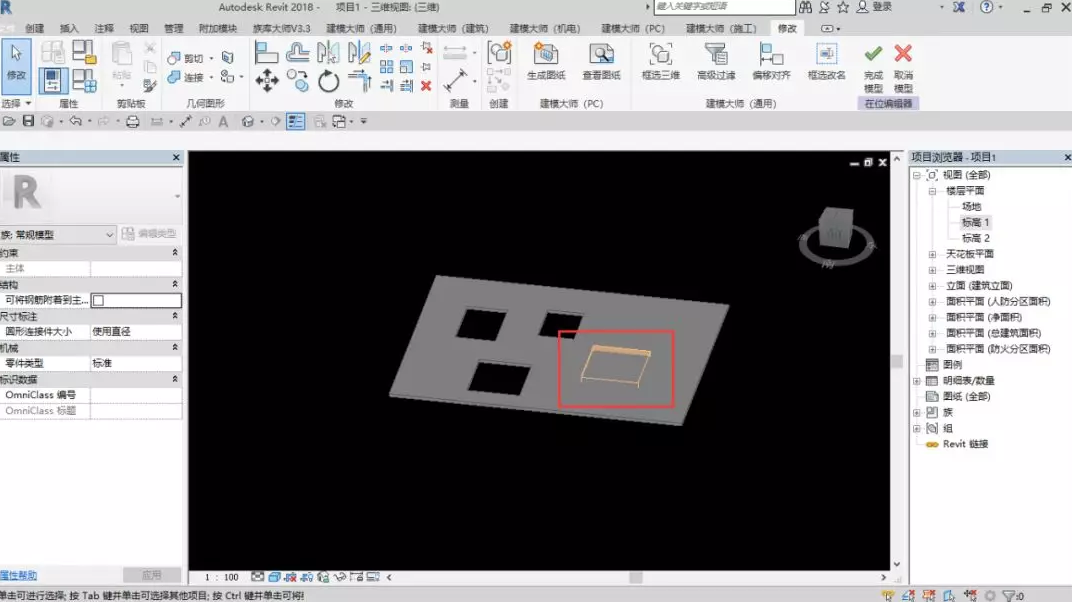
Task: Click the Offset tool icon
Action: pyautogui.click(x=297, y=53)
